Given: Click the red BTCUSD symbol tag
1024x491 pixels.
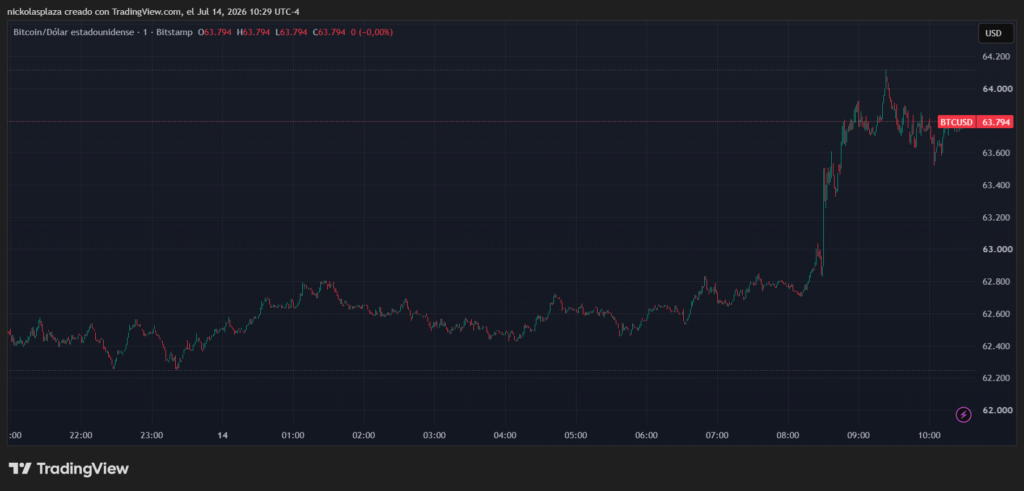Looking at the screenshot, I should tap(957, 122).
